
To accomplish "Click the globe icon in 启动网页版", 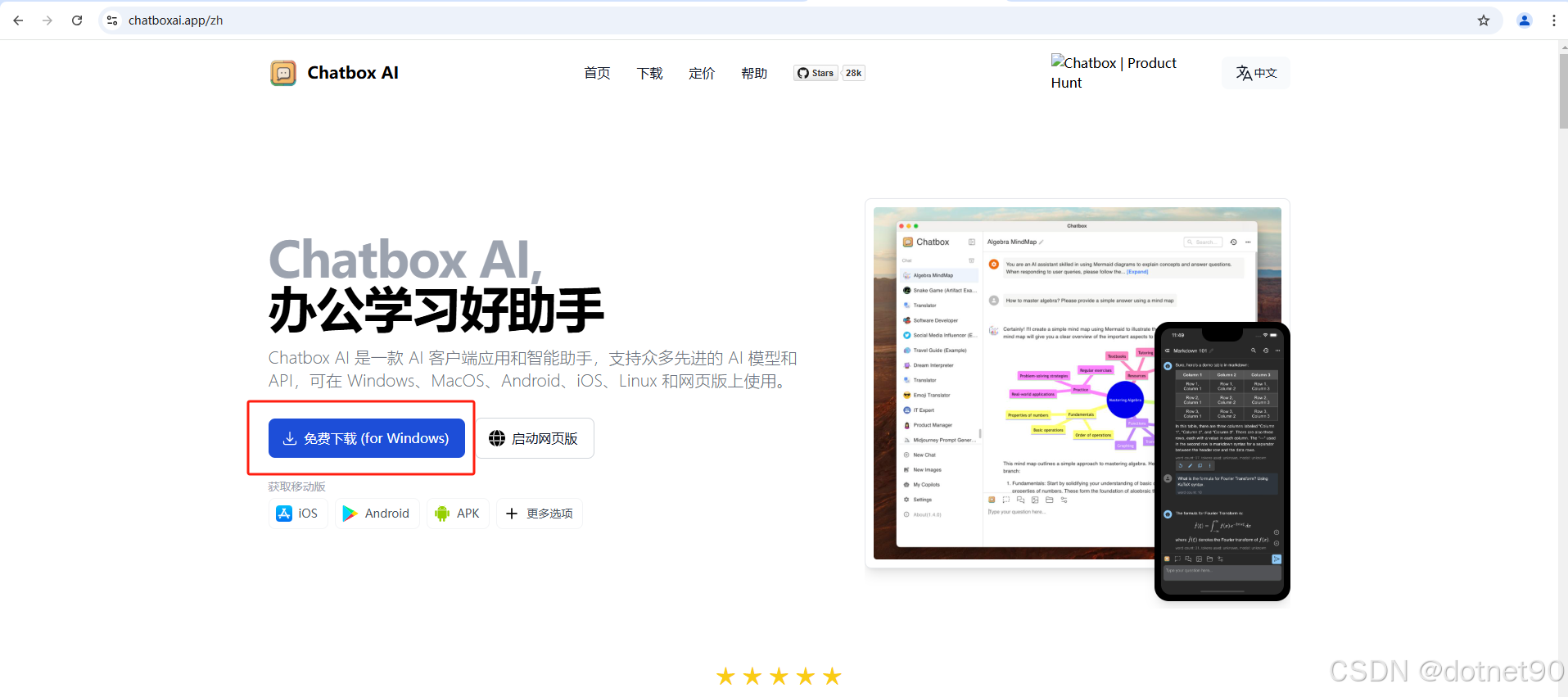I will point(497,438).
